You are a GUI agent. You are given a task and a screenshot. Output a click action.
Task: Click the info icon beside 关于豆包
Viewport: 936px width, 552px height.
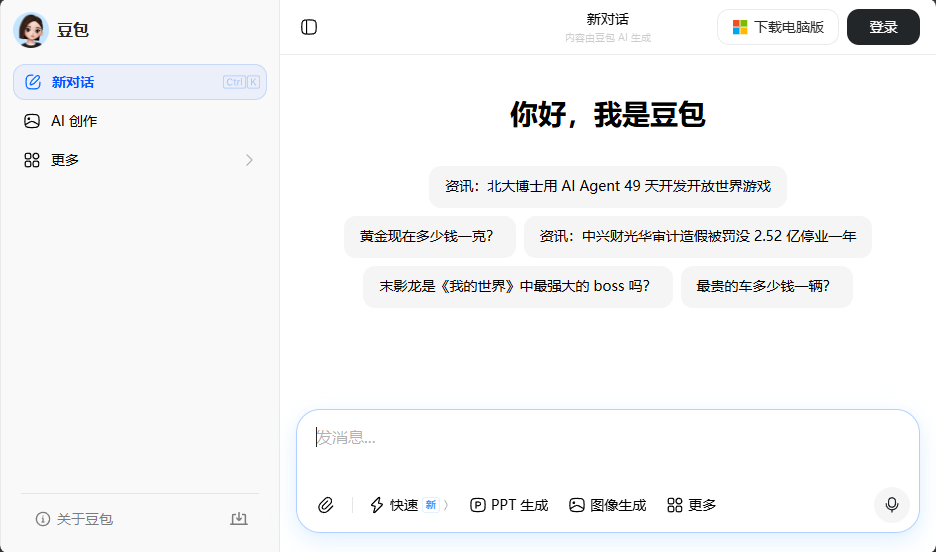pos(43,519)
